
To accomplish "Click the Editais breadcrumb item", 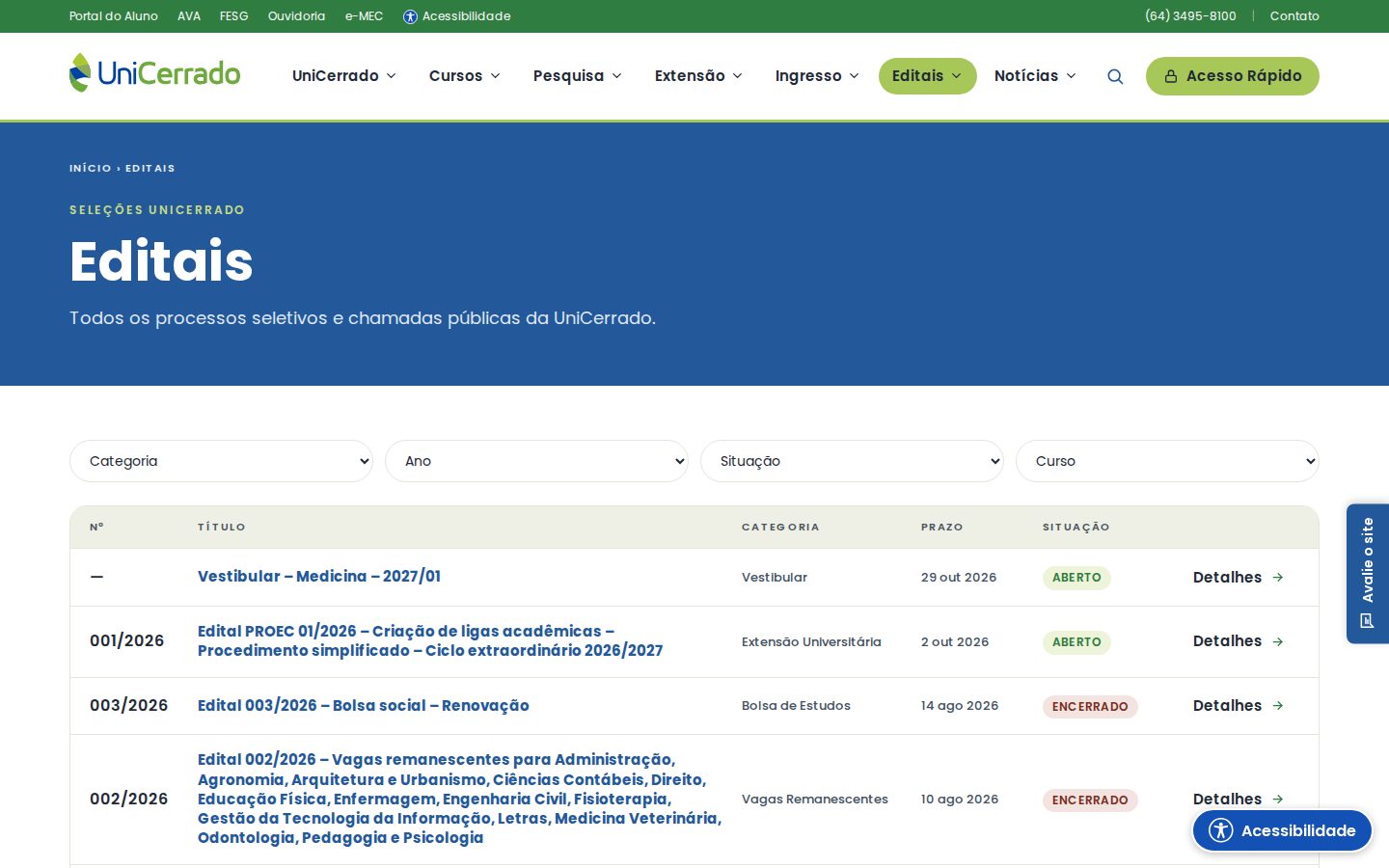I will pos(150,168).
